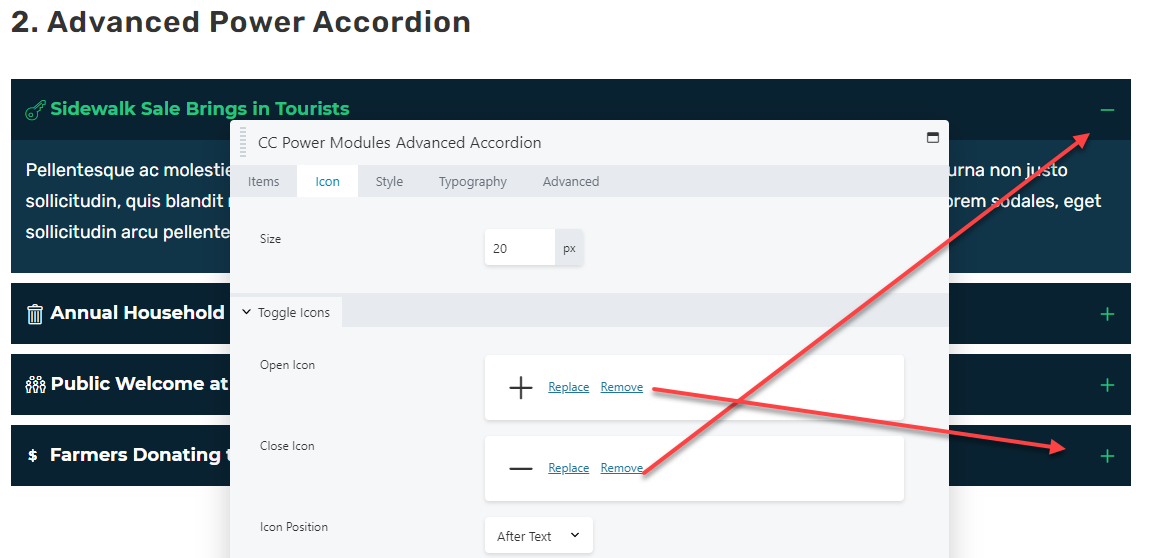Click the panel expand icon in Advanced Accordion header
Screen dimensions: 1167x558
(932, 138)
